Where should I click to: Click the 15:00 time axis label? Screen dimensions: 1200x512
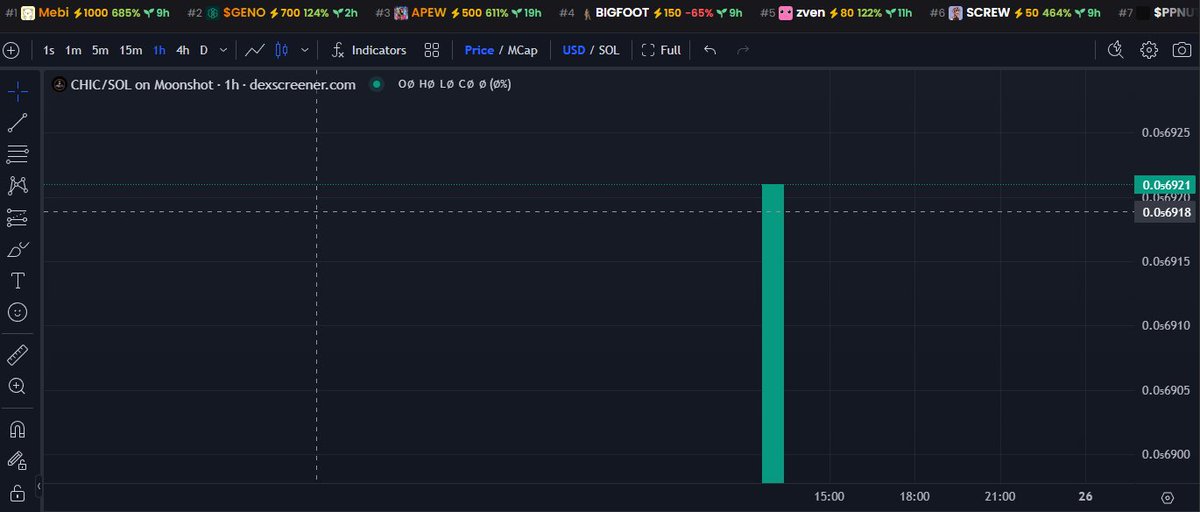pos(830,497)
